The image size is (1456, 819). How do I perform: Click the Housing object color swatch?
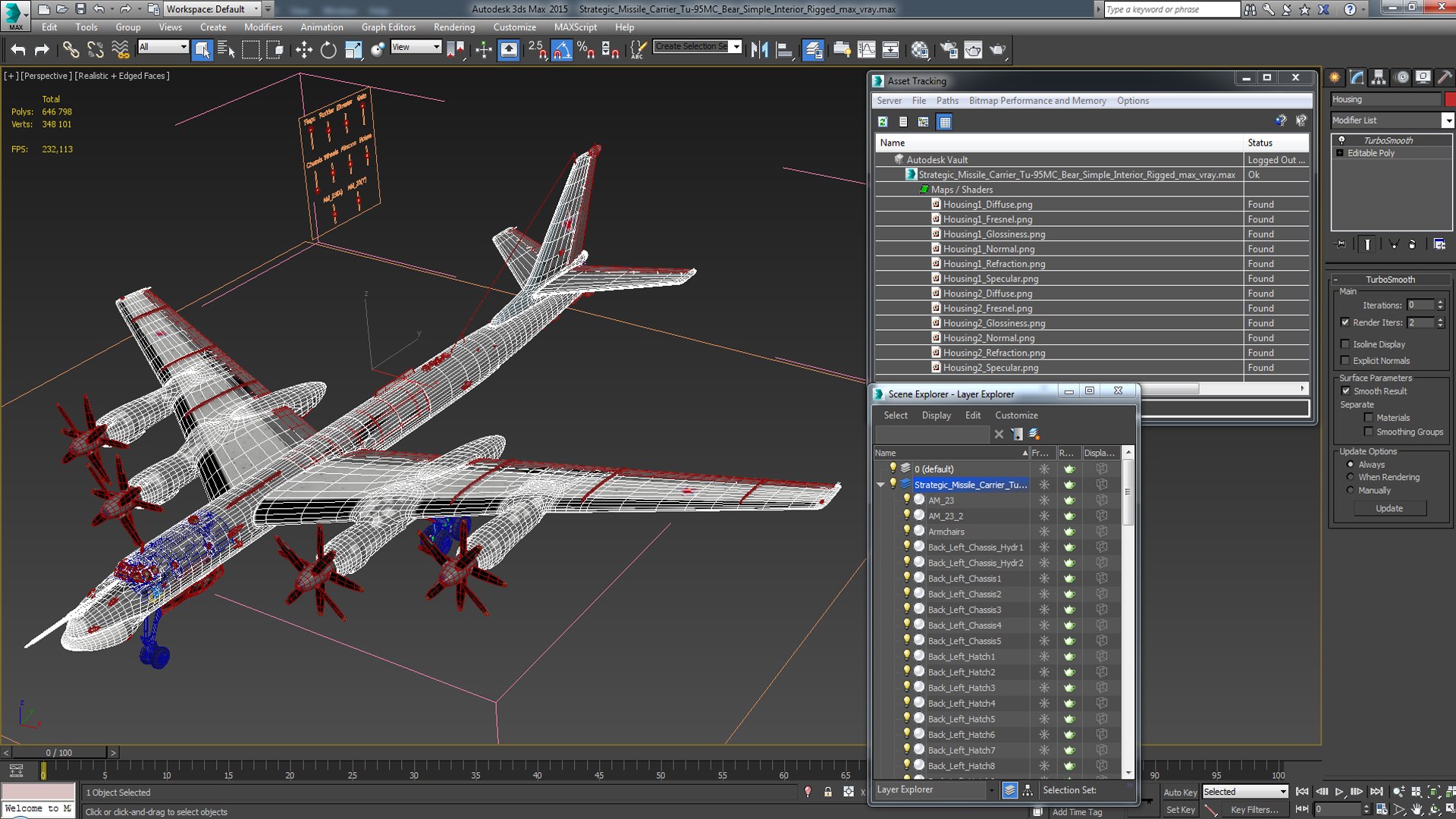(1450, 99)
